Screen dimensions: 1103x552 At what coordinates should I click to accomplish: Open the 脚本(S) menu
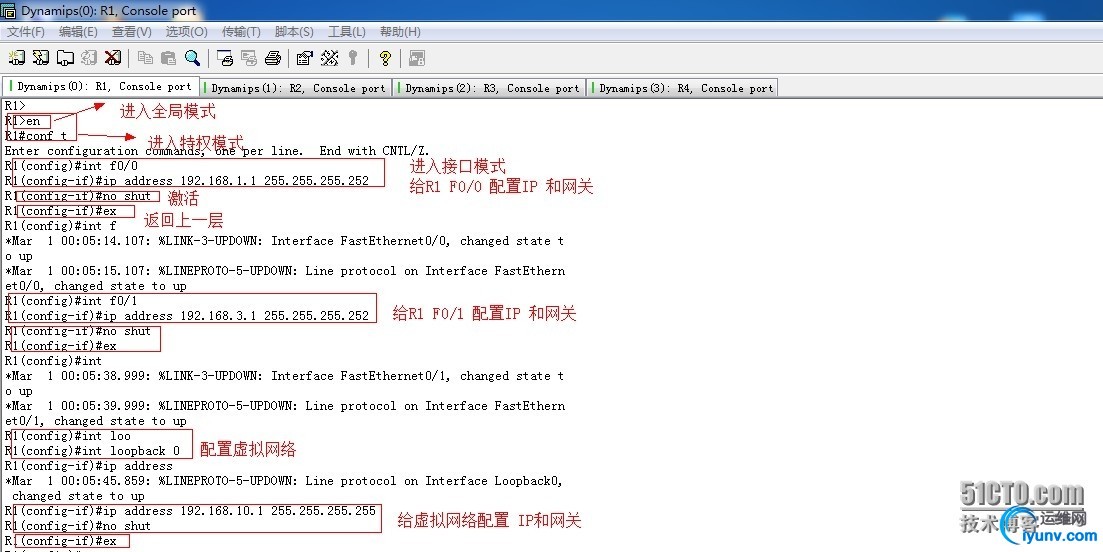click(294, 32)
